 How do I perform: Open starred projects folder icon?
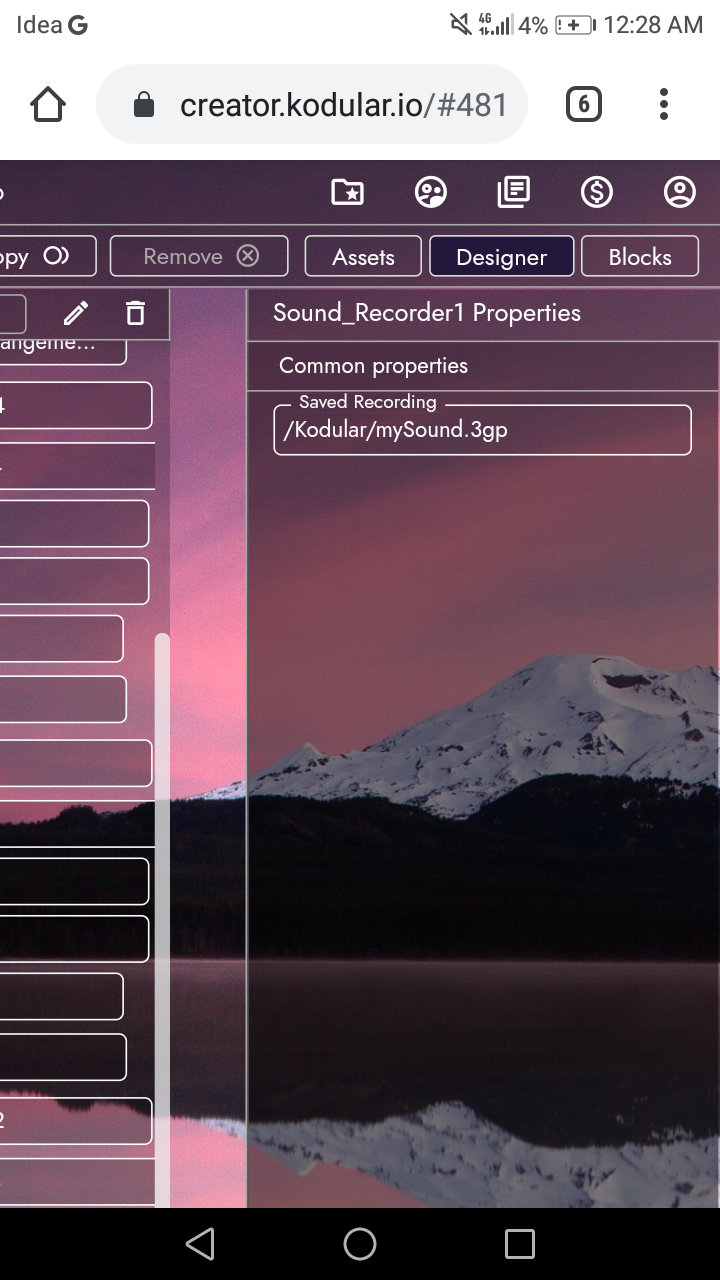click(347, 192)
